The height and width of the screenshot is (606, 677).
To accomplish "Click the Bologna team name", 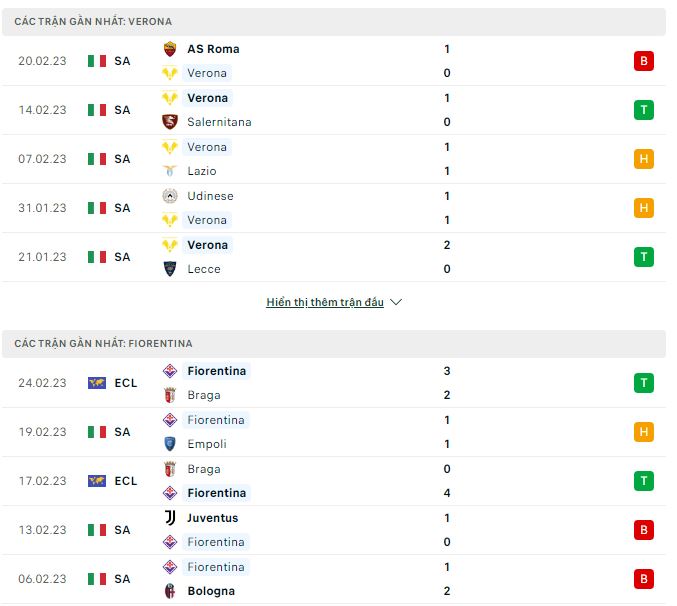I will [x=211, y=591].
